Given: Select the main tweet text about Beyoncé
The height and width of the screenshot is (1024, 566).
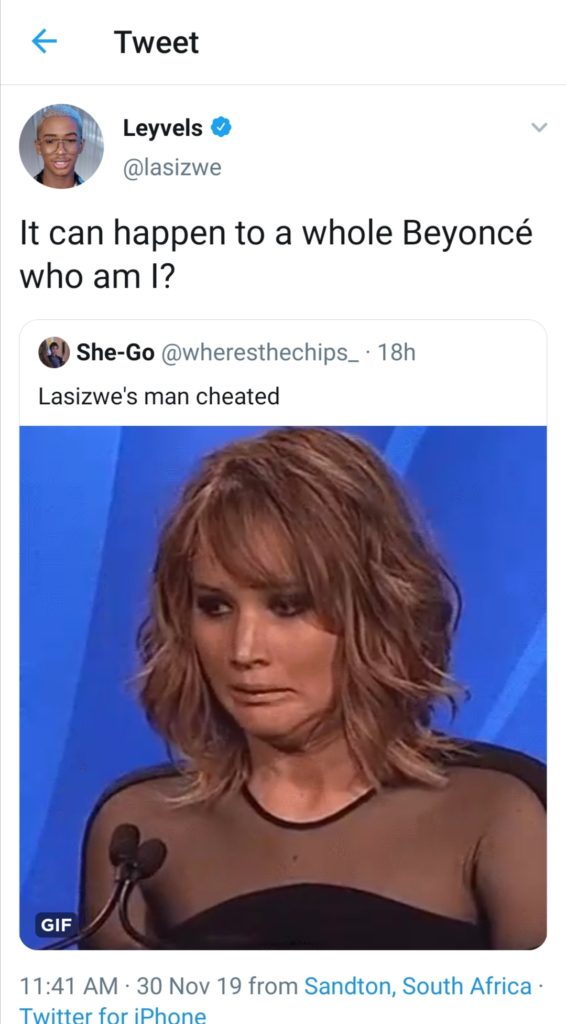Looking at the screenshot, I should click(x=276, y=255).
